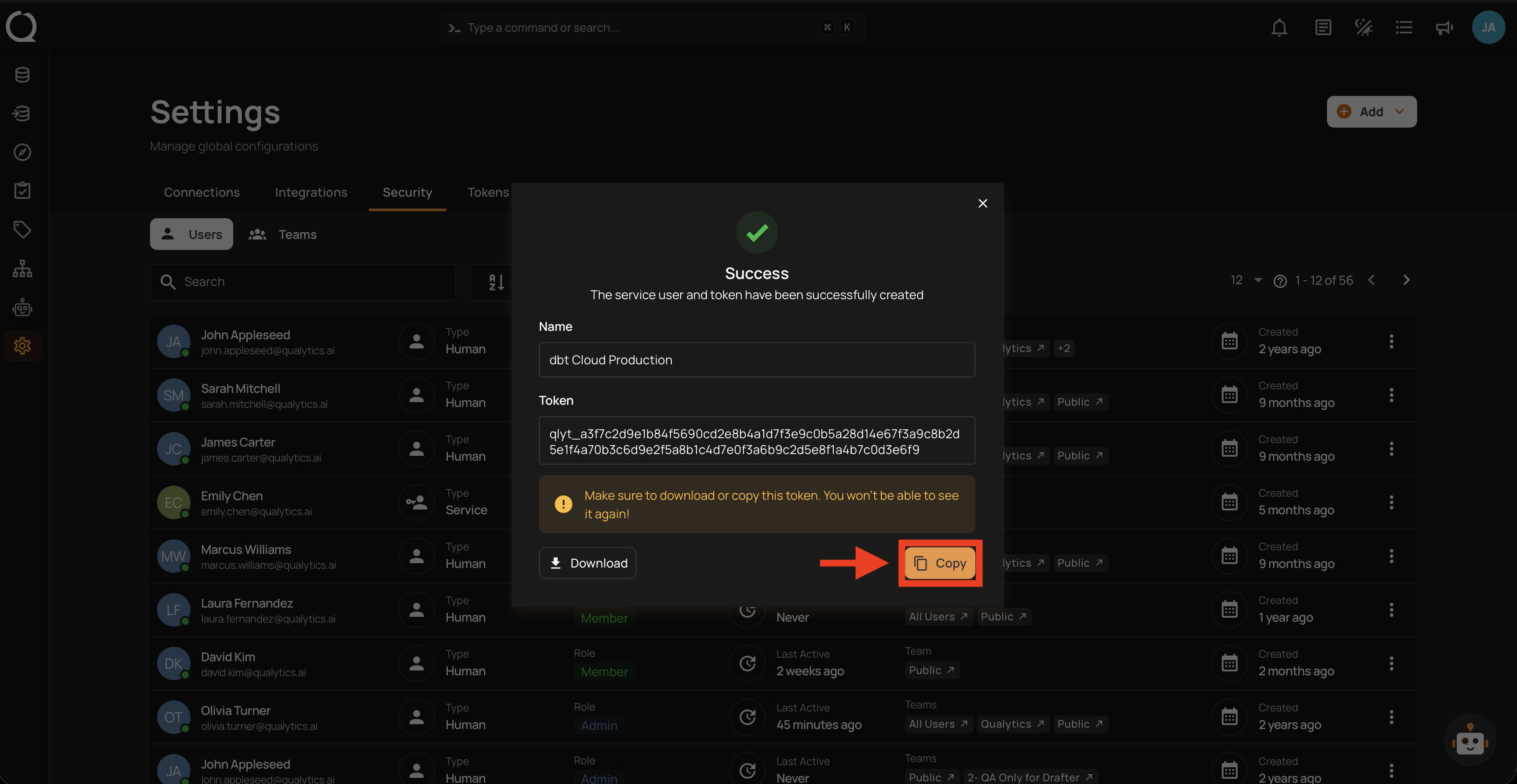Open the checks clipboard icon in sidebar

[22, 190]
